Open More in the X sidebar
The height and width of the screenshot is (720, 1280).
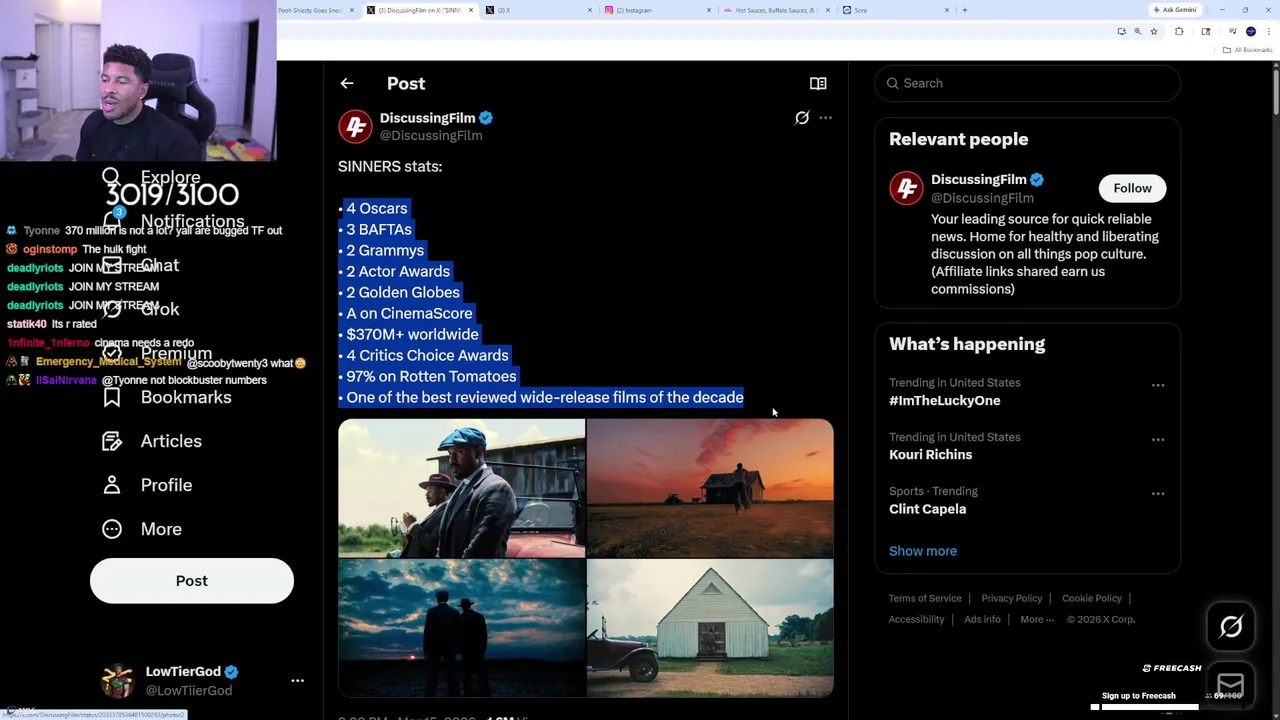142,529
